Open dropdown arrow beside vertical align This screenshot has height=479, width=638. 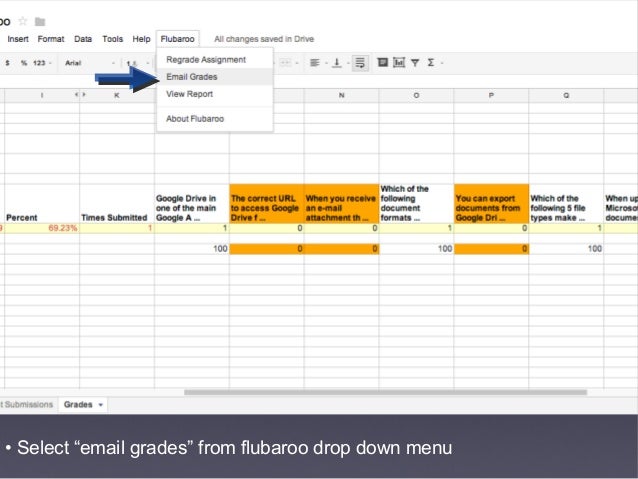[x=348, y=63]
